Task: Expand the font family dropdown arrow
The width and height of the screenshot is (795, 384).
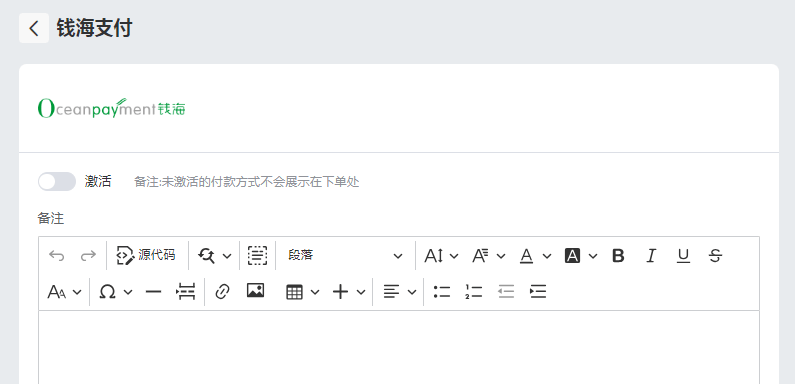Action: 501,256
